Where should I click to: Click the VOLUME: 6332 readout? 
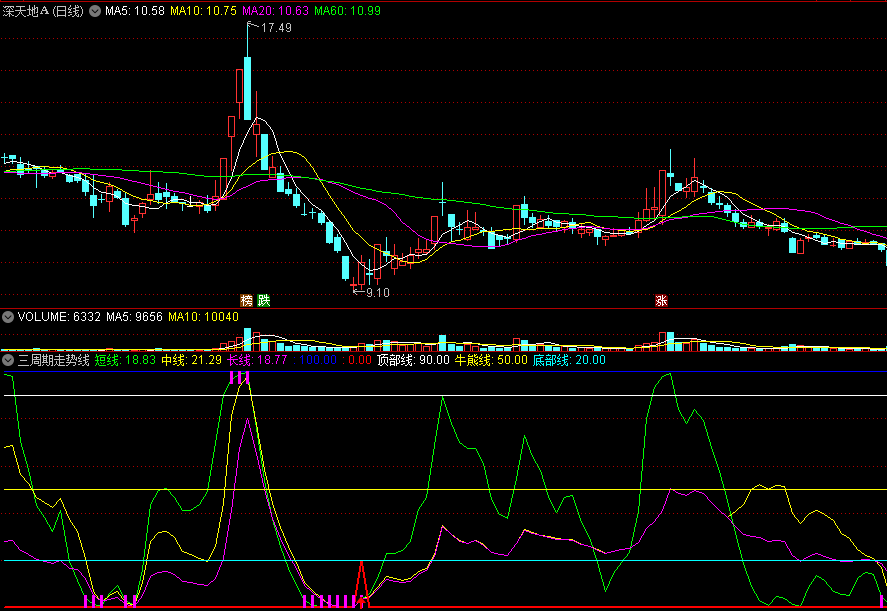coord(59,317)
